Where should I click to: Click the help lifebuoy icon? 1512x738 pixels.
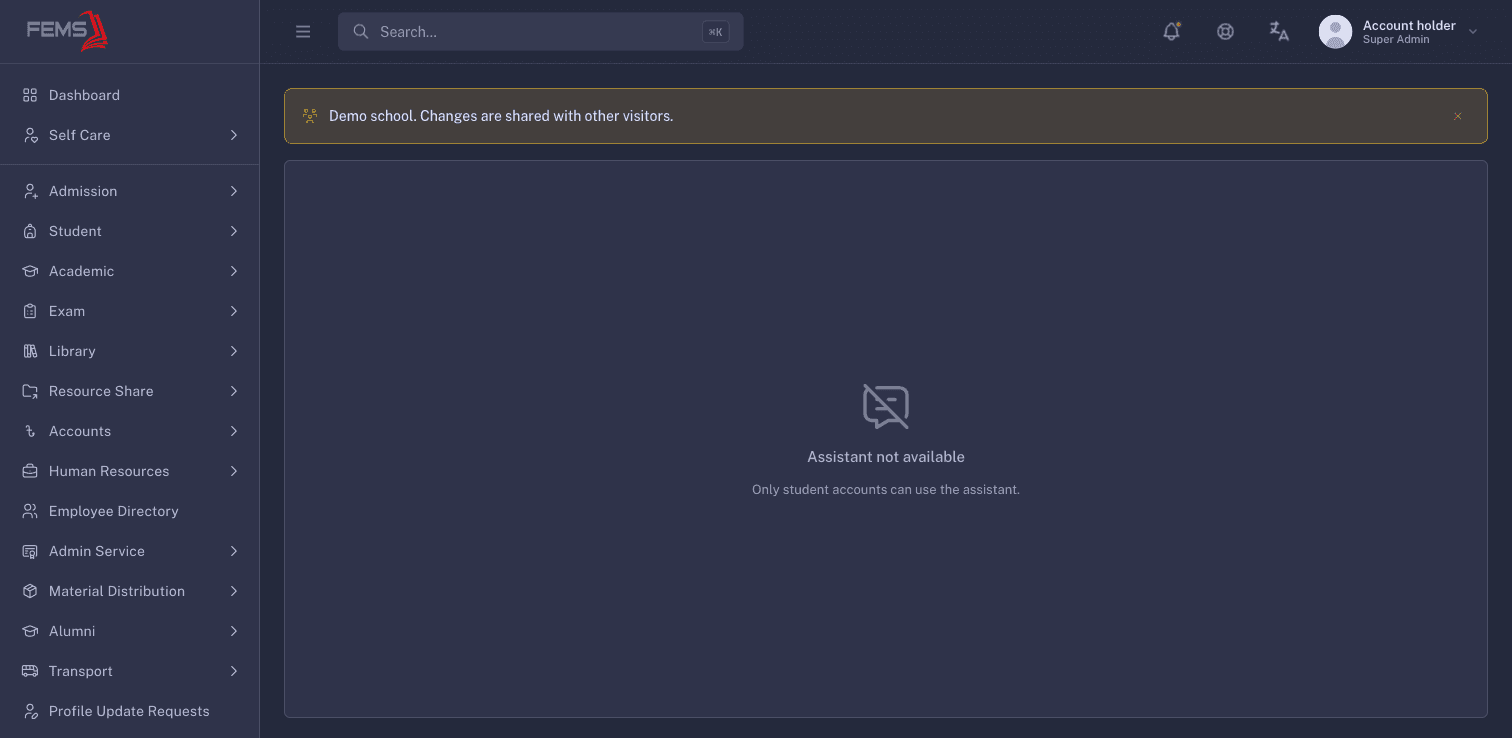tap(1225, 31)
